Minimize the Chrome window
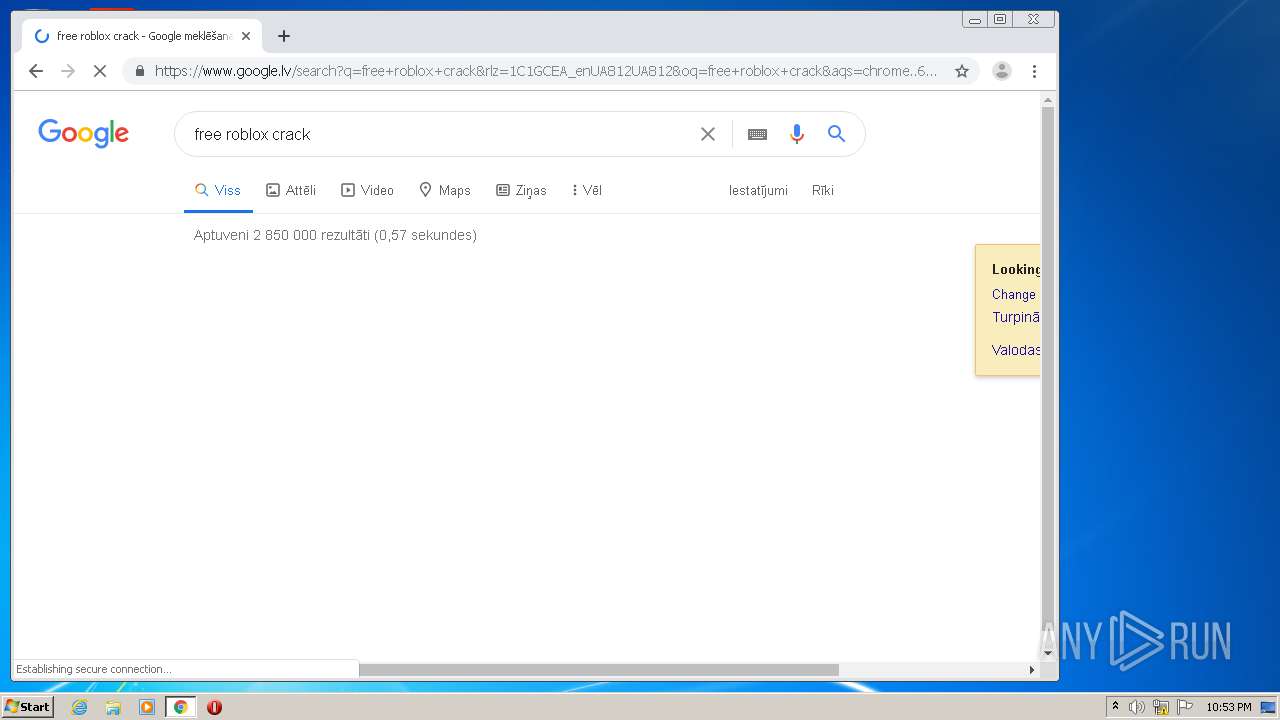The height and width of the screenshot is (720, 1280). pos(975,19)
